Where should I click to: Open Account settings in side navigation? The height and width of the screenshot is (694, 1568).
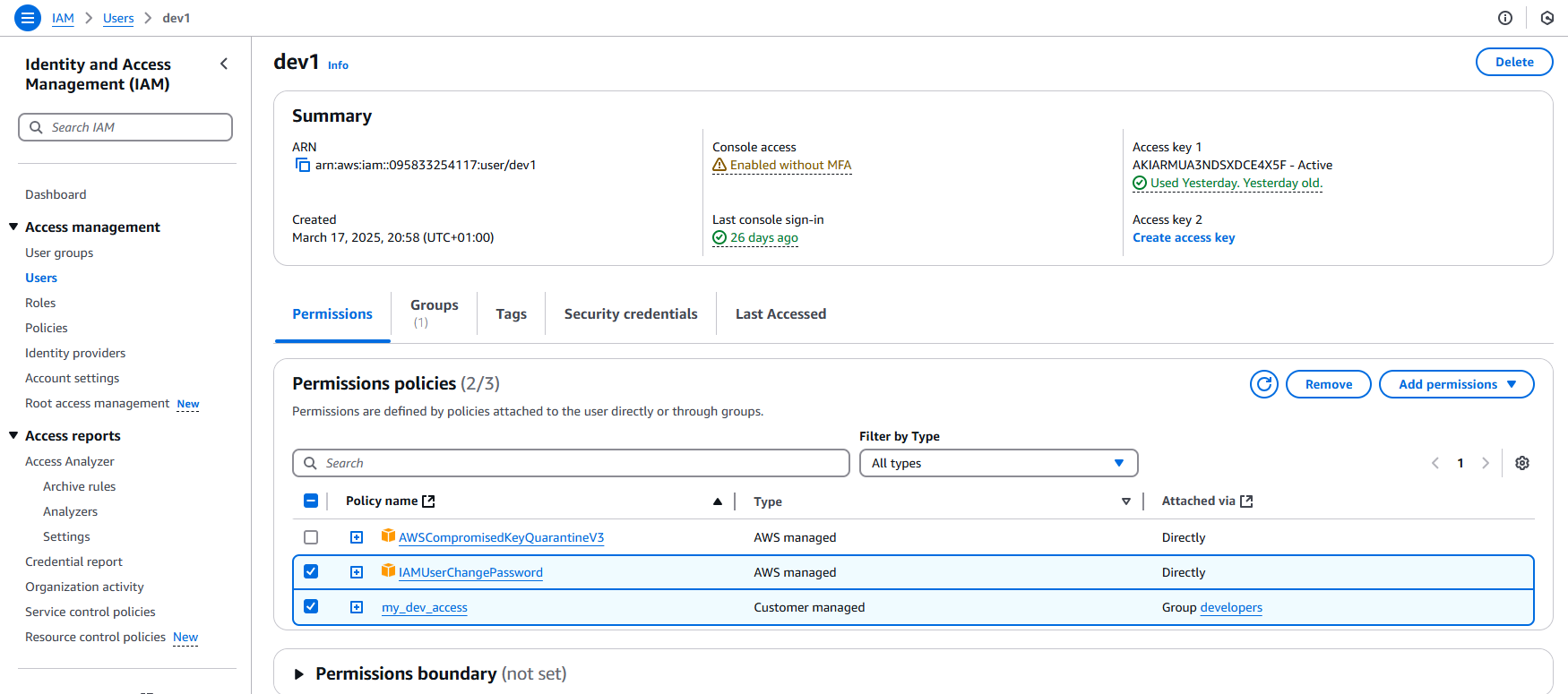[x=72, y=378]
